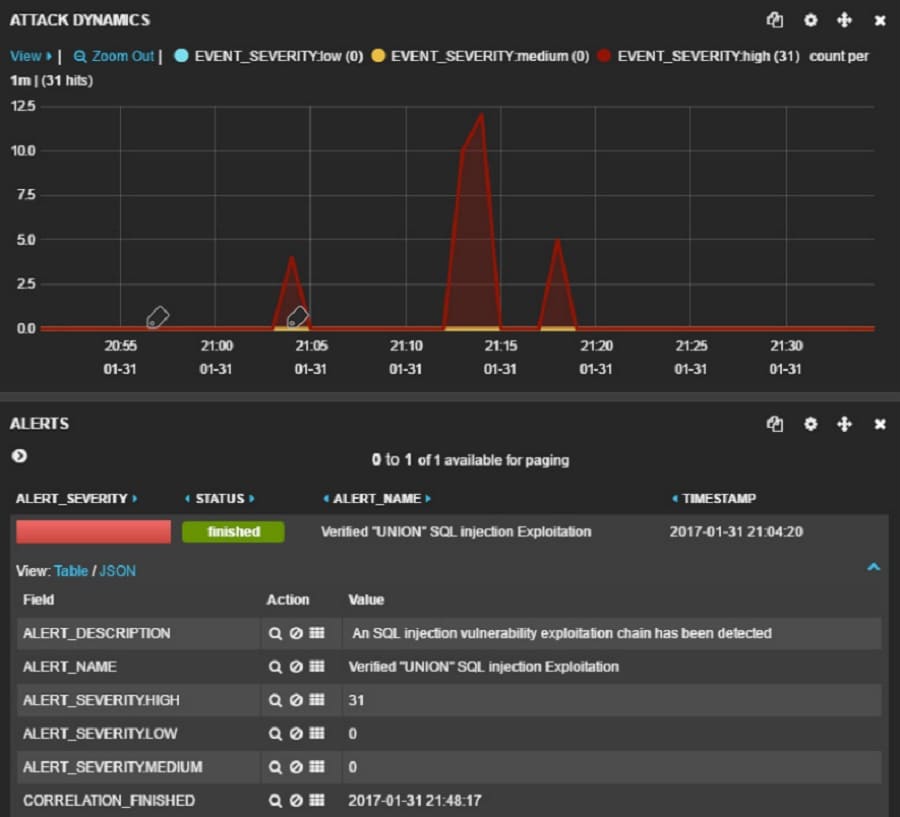900x817 pixels.
Task: Click the red severity bar of the alert
Action: [94, 532]
